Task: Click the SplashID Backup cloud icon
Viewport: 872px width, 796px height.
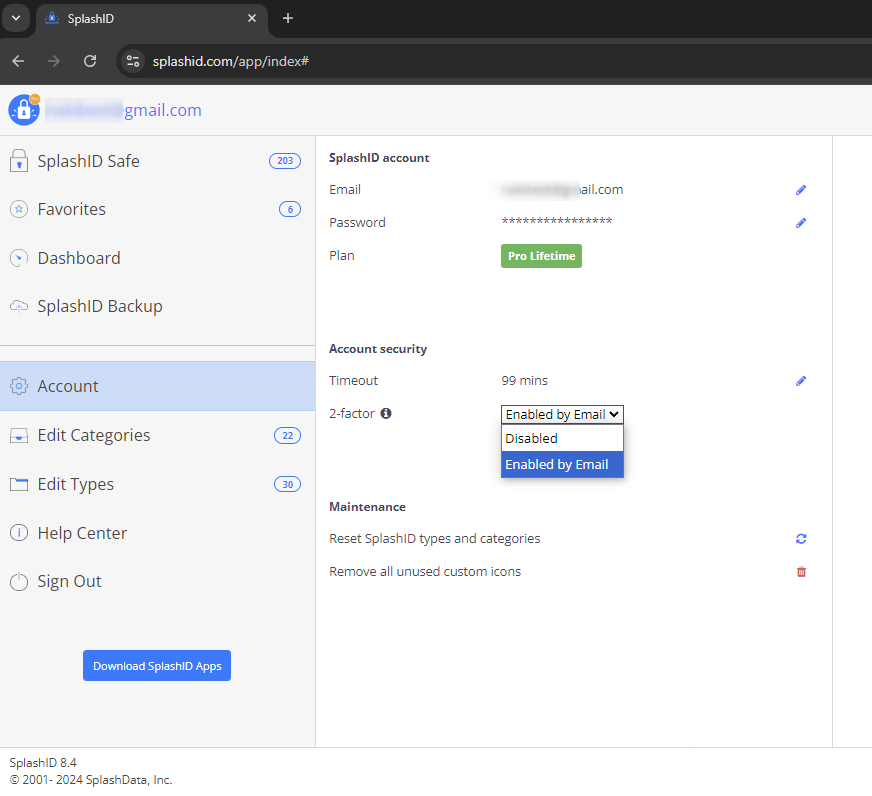Action: pyautogui.click(x=19, y=306)
